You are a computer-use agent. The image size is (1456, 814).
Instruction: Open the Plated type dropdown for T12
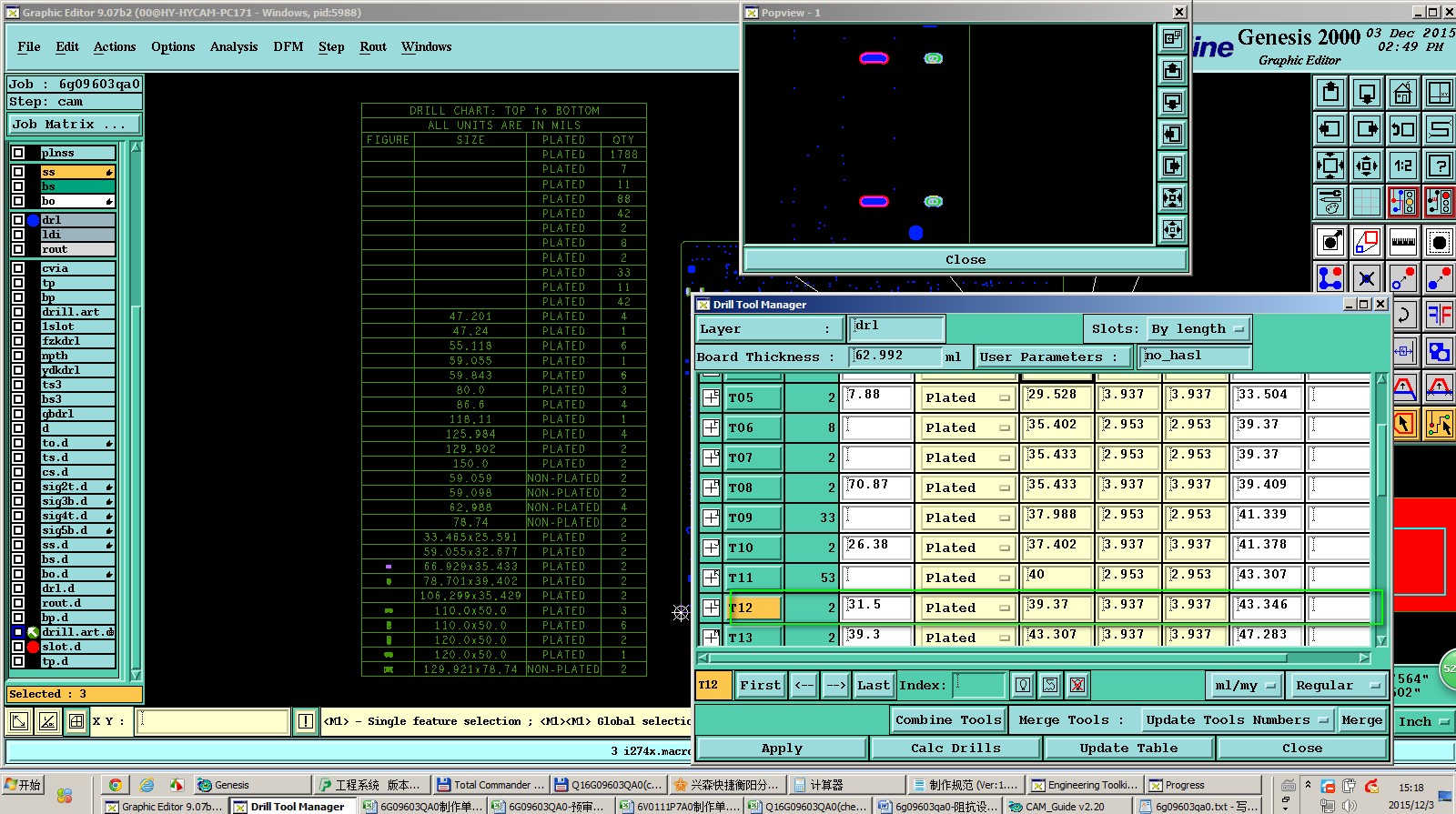pos(966,608)
